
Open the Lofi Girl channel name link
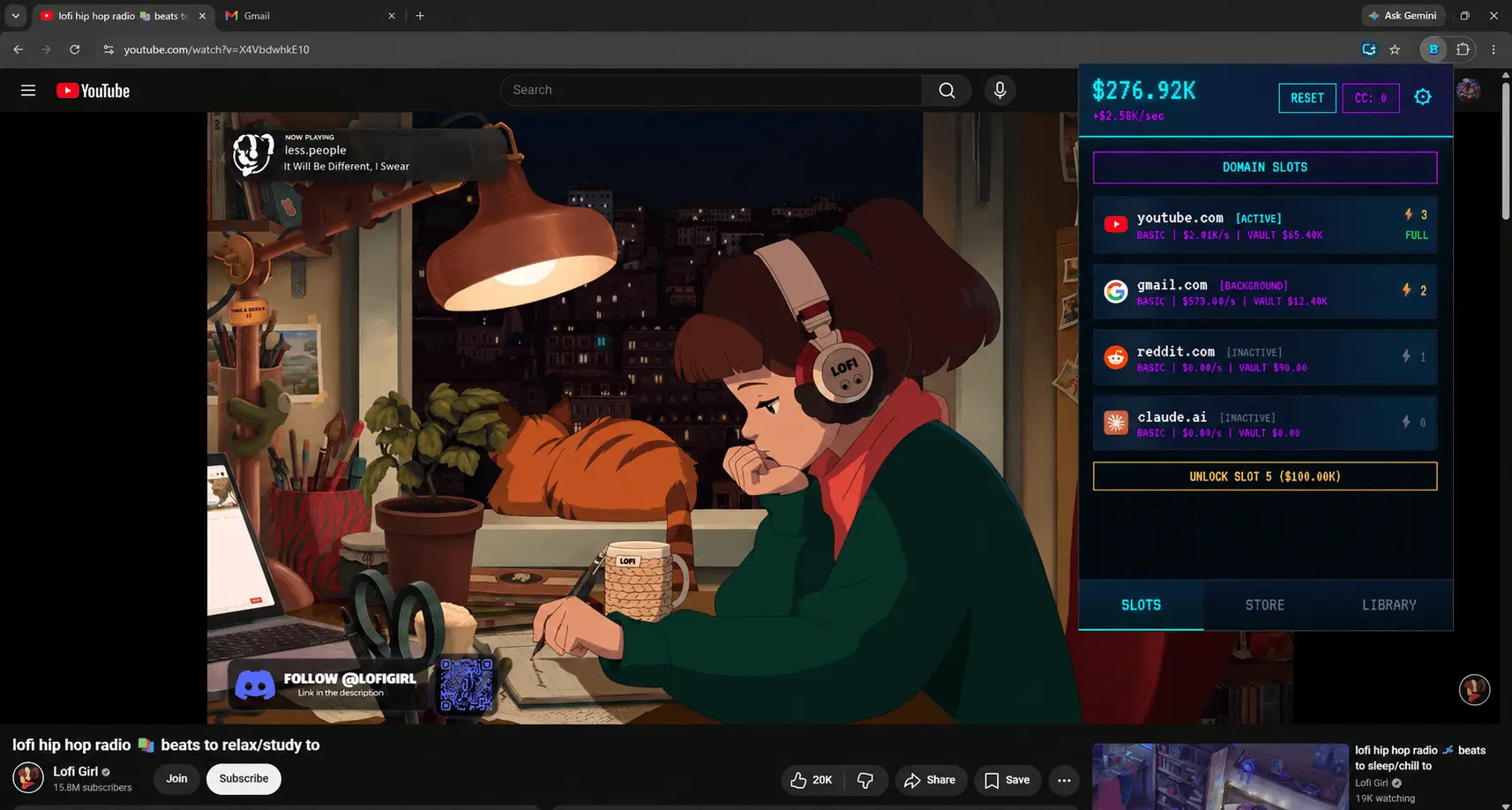[x=76, y=771]
